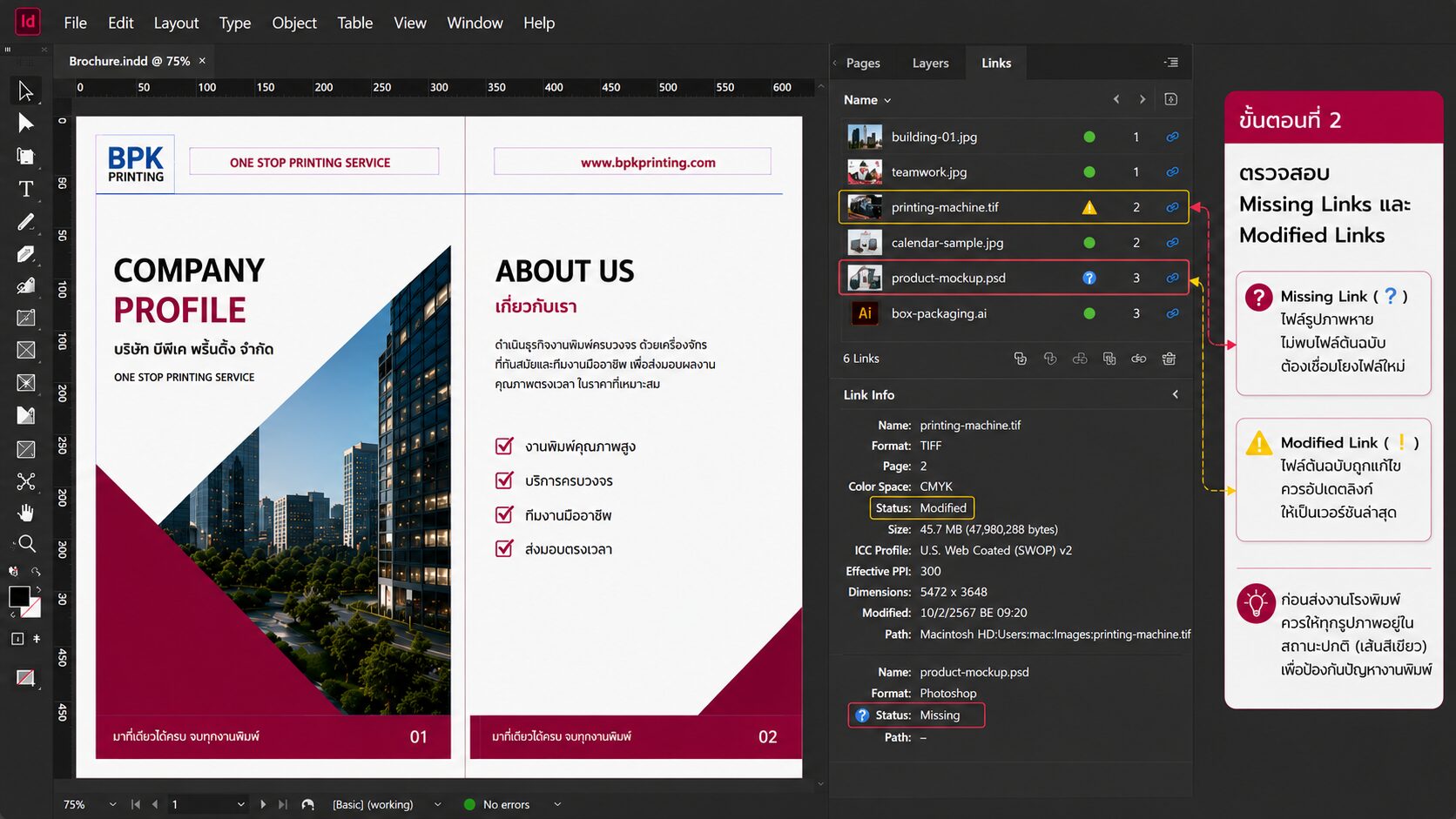Select the Zoom magnifier tool
The image size is (1456, 819).
pos(26,544)
